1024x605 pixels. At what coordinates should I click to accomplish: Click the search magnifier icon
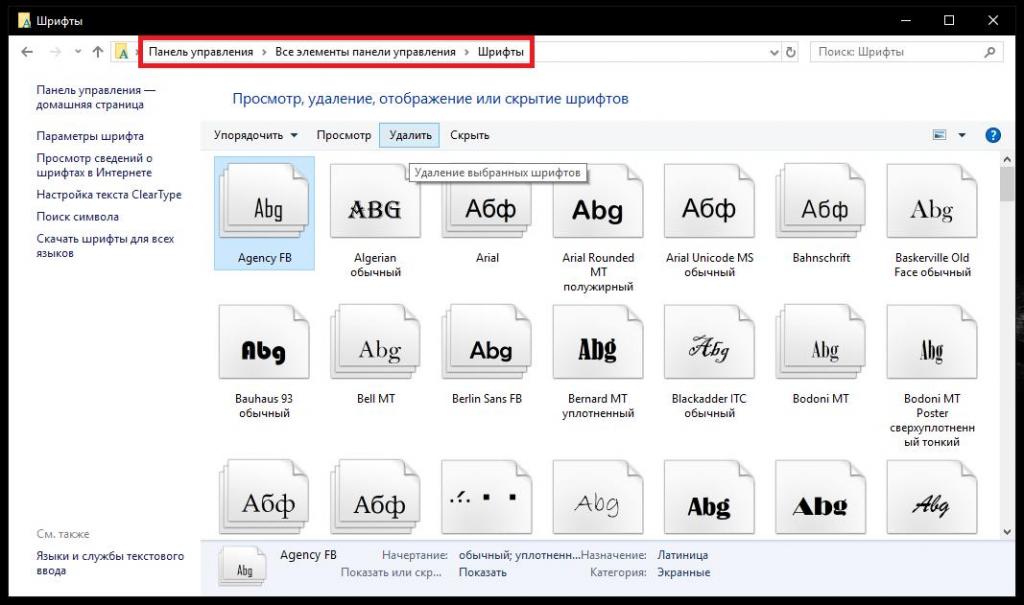990,52
